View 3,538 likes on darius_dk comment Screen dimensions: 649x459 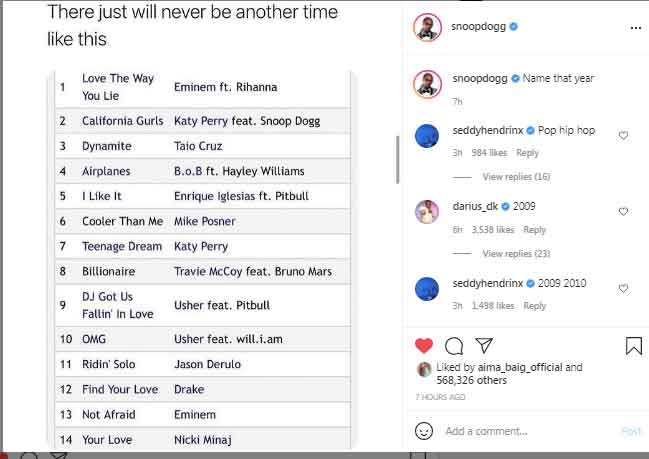(495, 230)
